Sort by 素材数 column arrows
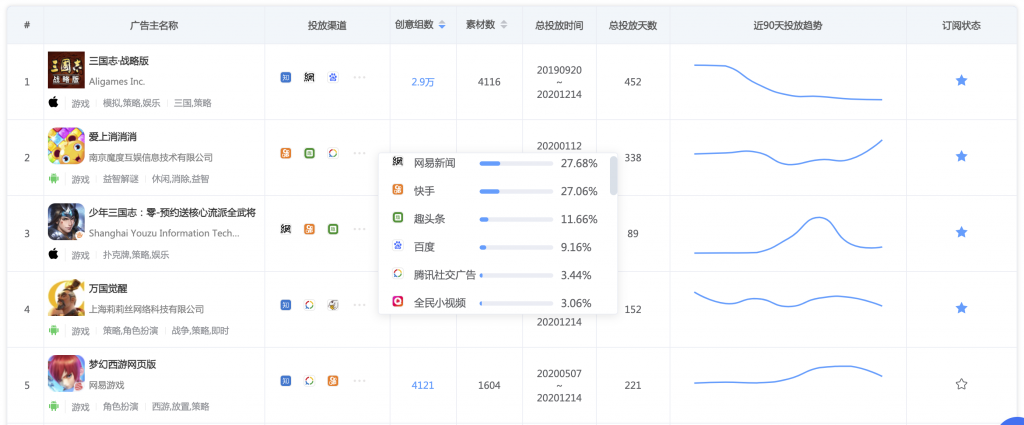 click(504, 25)
